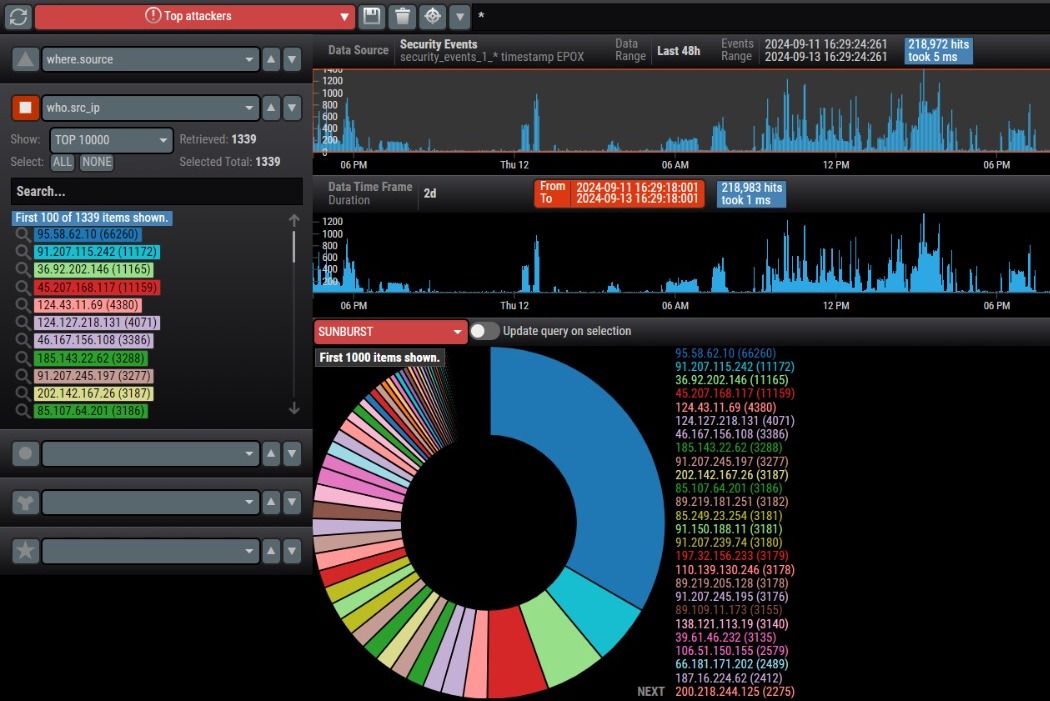
Task: Open the Top attackers dashboard dropdown
Action: [x=195, y=16]
